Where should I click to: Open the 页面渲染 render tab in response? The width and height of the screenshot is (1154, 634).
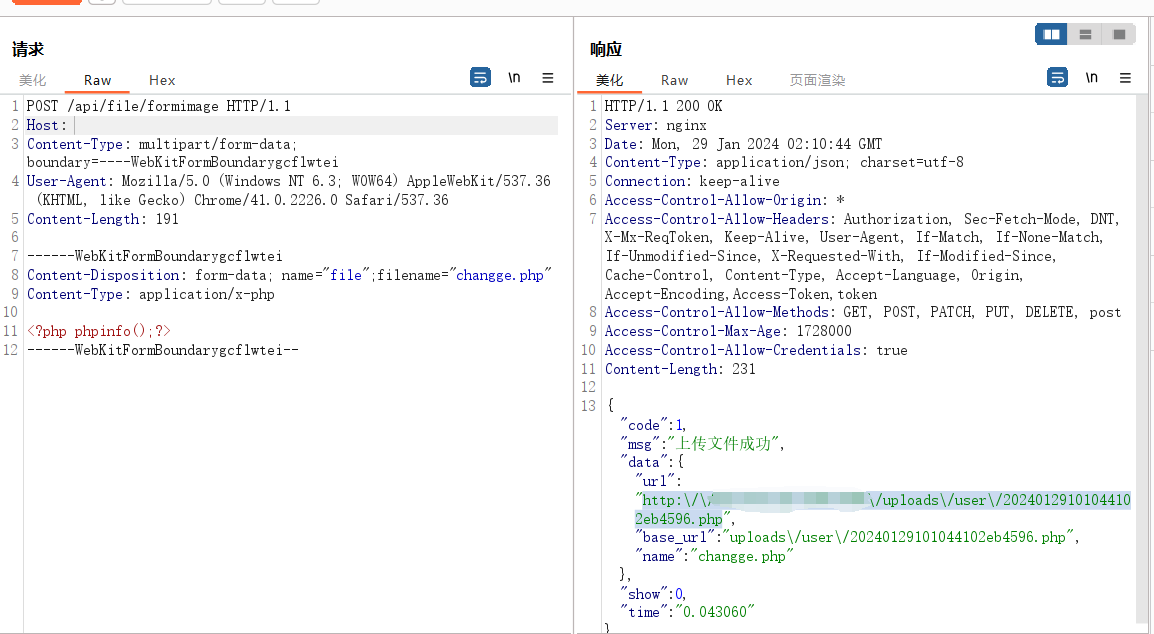tap(817, 80)
